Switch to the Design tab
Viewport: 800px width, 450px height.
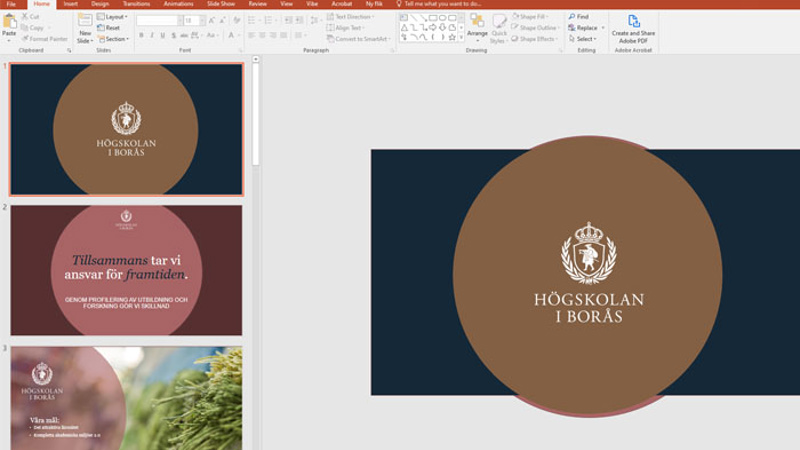pyautogui.click(x=100, y=4)
